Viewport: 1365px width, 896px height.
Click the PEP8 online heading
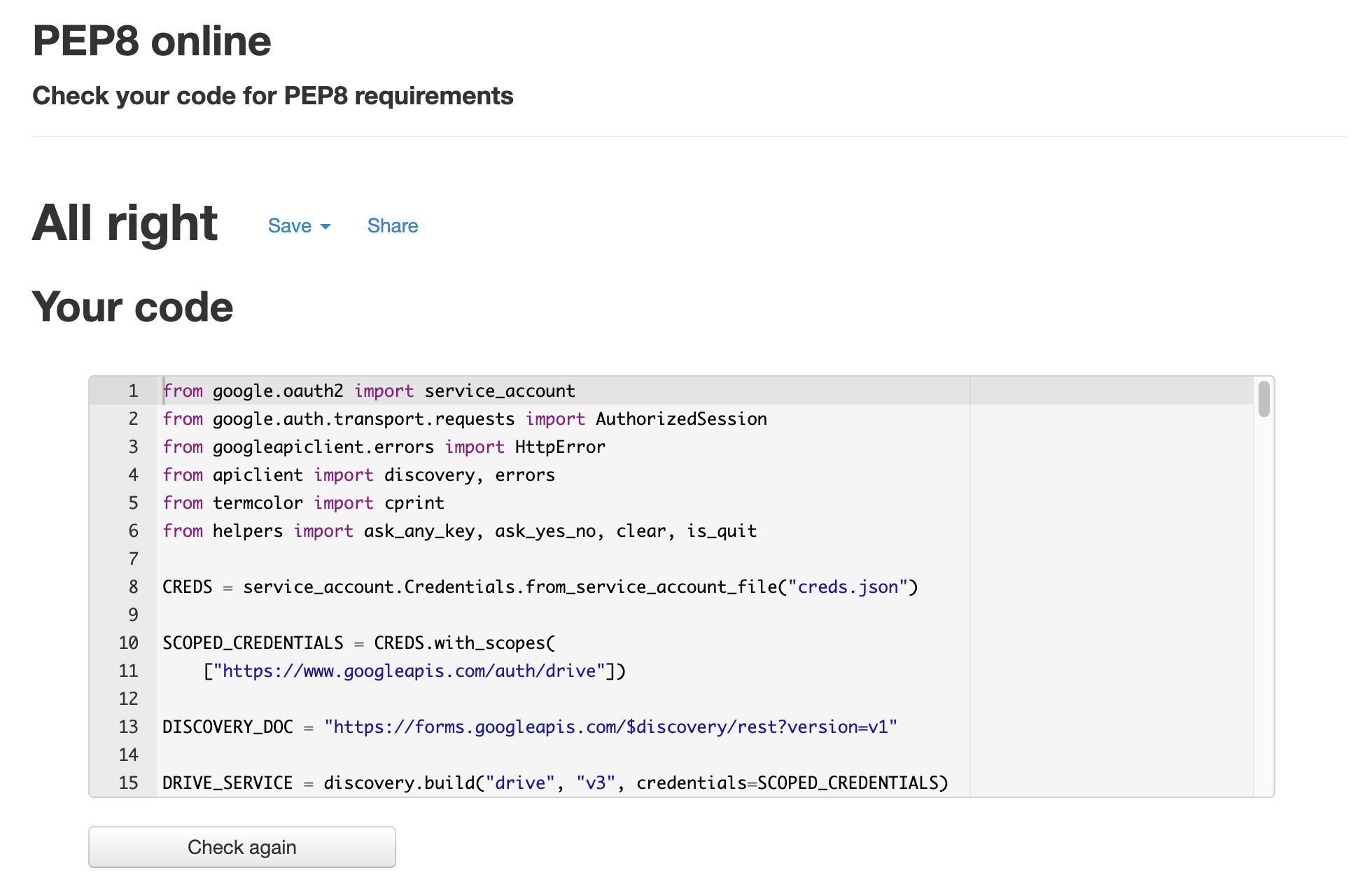[x=152, y=41]
